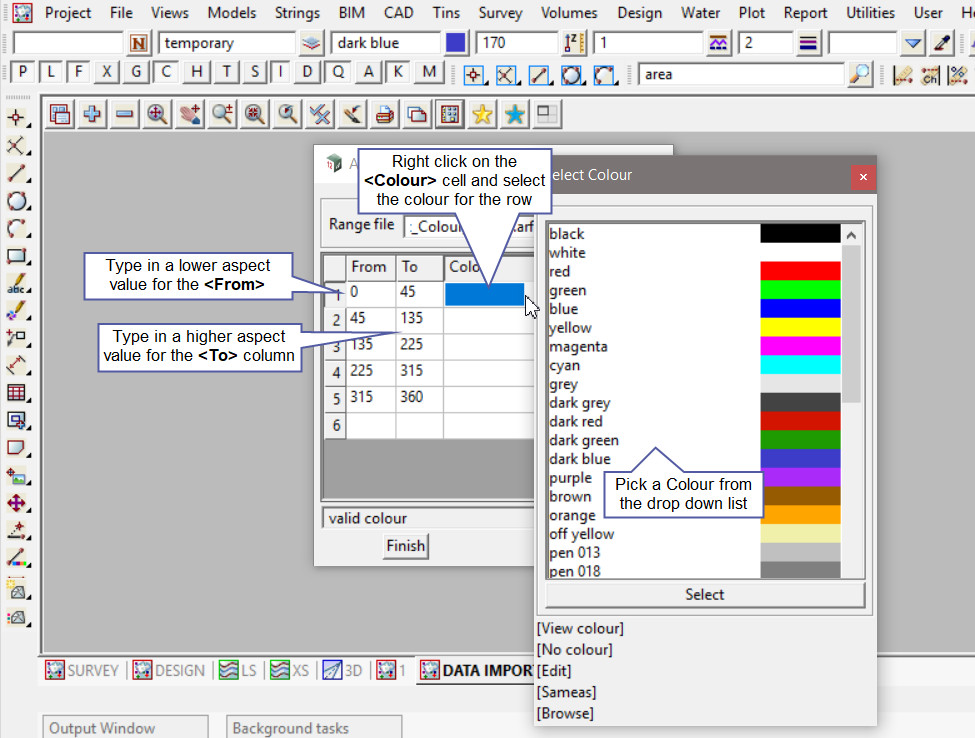Toggle the G snap letter button

point(137,73)
